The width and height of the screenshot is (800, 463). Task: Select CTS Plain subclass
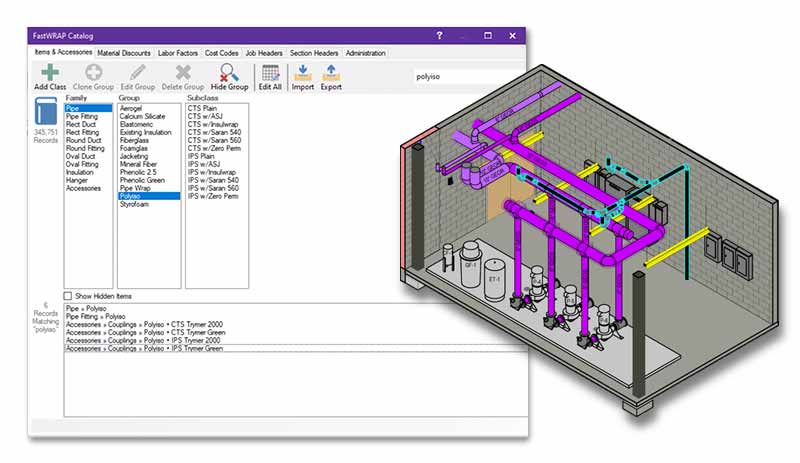coord(217,108)
